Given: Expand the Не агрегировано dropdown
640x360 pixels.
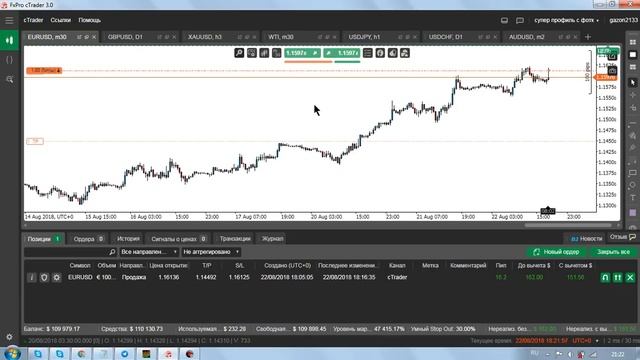Looking at the screenshot, I should tap(211, 252).
